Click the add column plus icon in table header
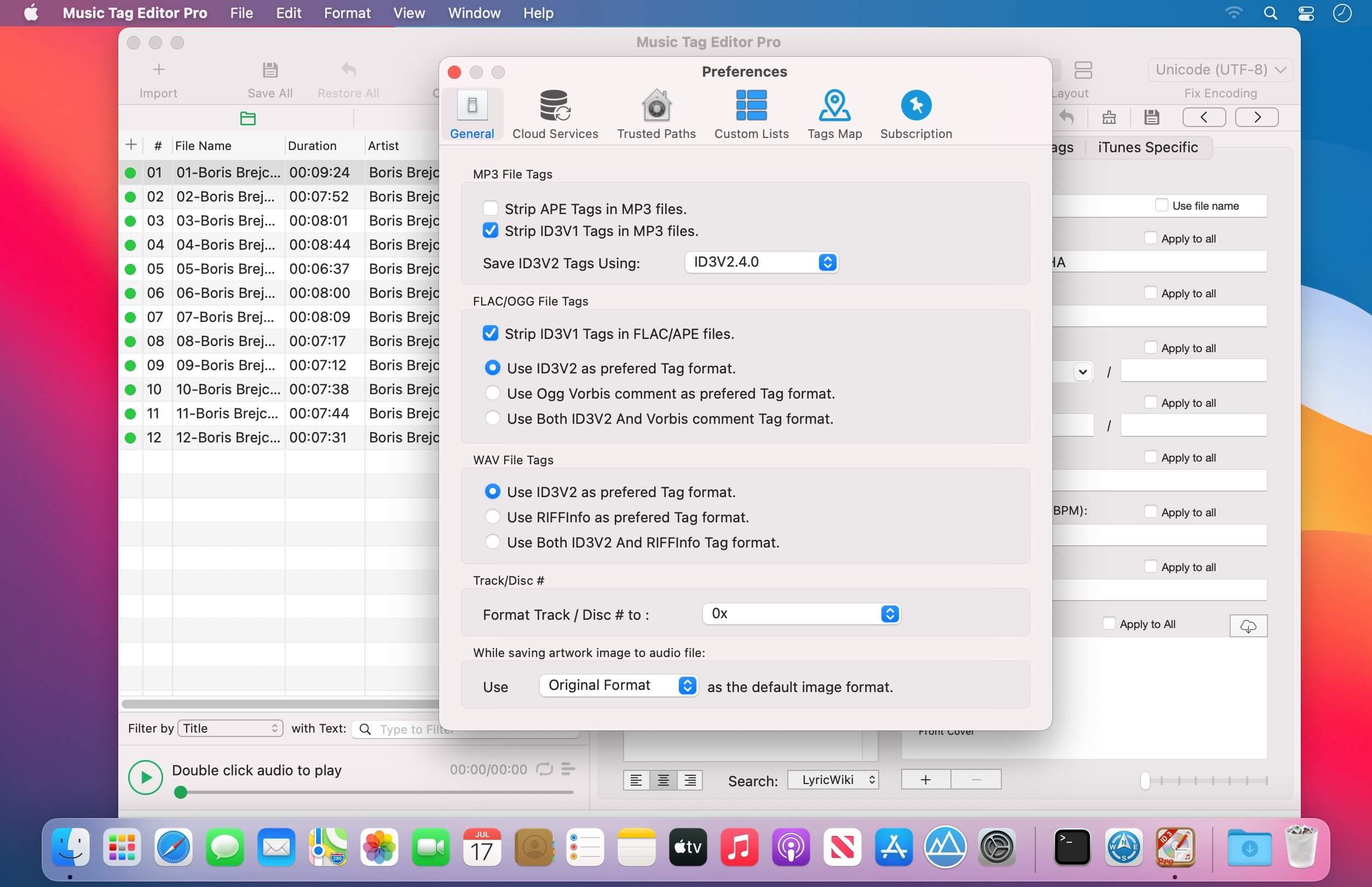The width and height of the screenshot is (1372, 887). pos(131,145)
